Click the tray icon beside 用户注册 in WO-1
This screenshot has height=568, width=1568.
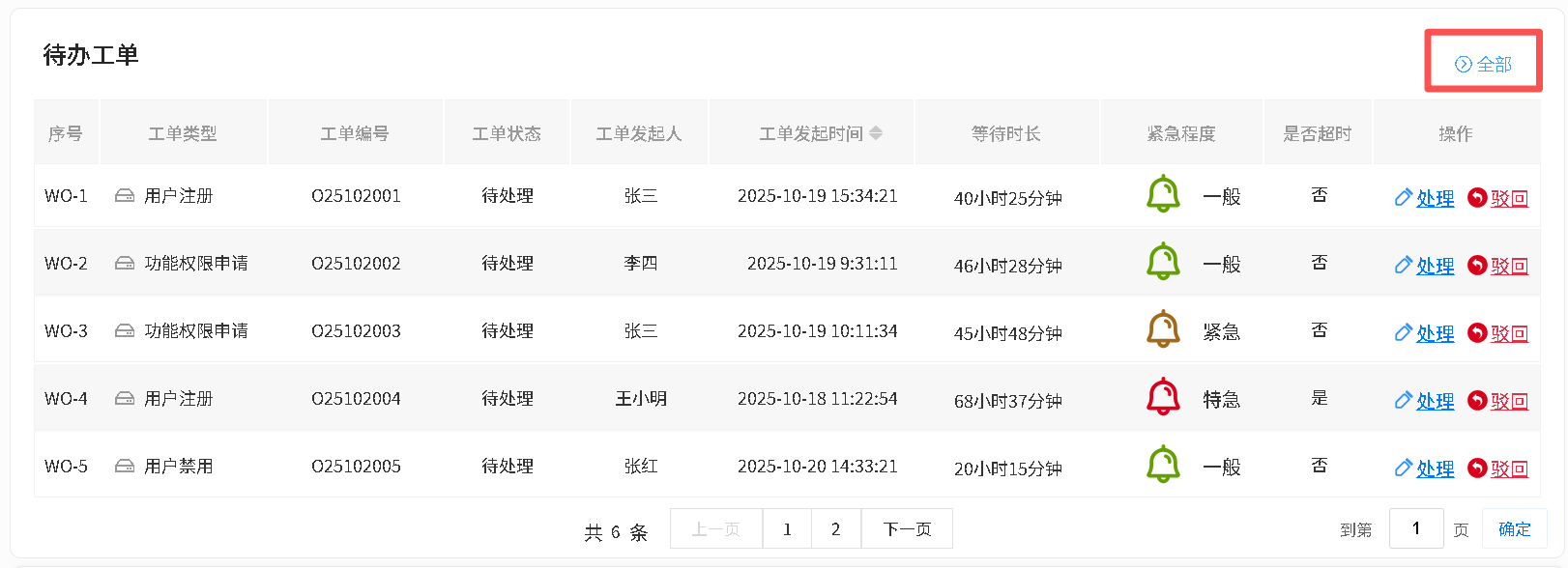pyautogui.click(x=125, y=196)
